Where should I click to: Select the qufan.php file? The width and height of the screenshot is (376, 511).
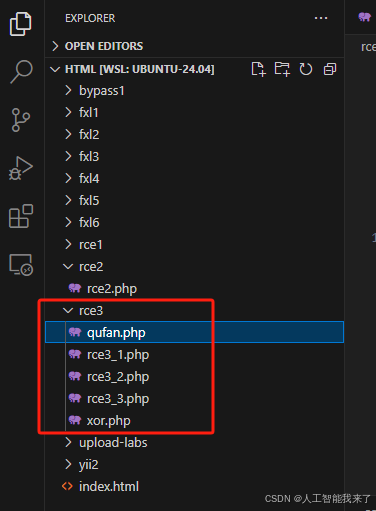point(195,332)
